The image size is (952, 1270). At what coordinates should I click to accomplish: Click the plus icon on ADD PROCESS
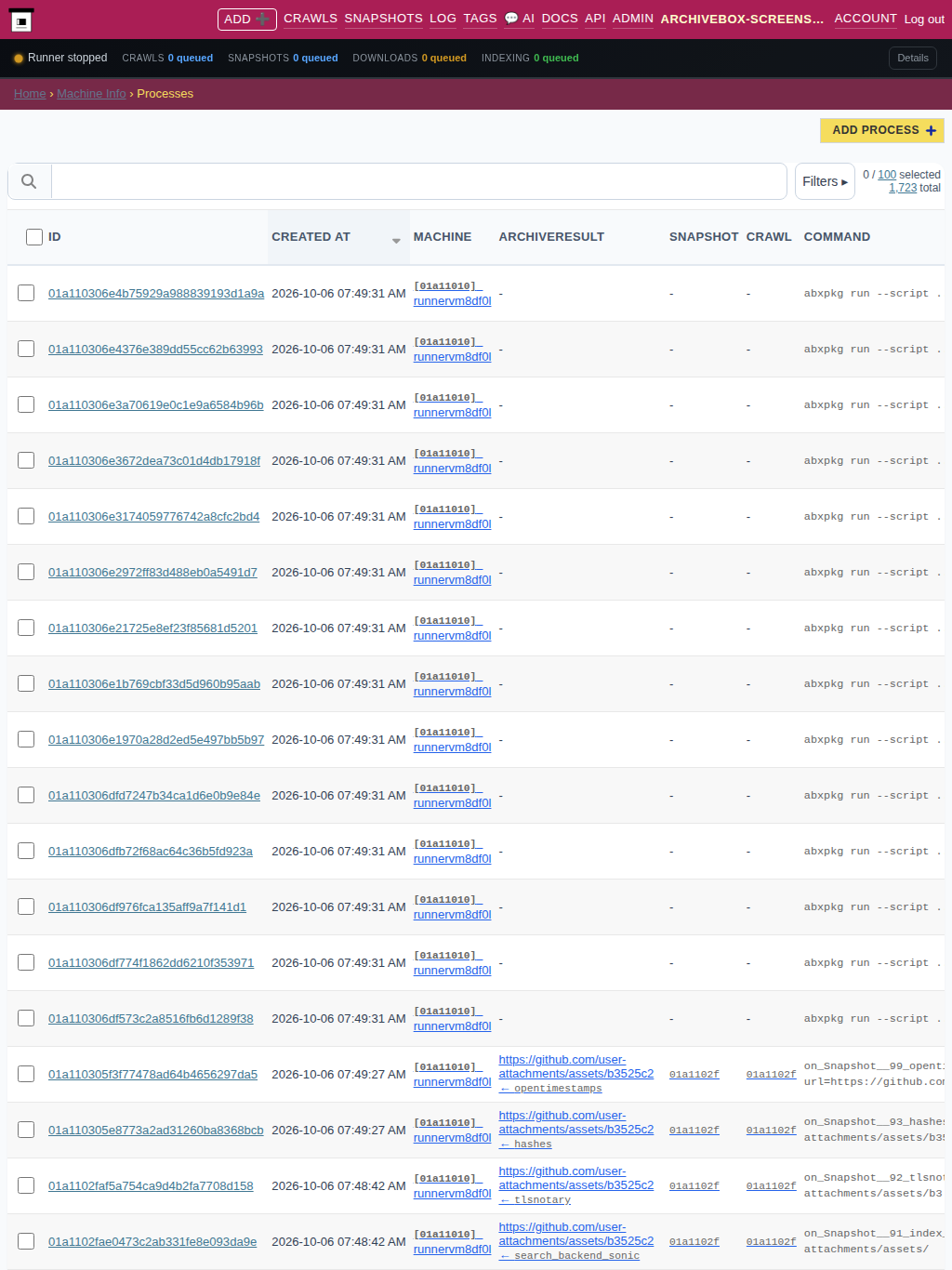[x=931, y=130]
